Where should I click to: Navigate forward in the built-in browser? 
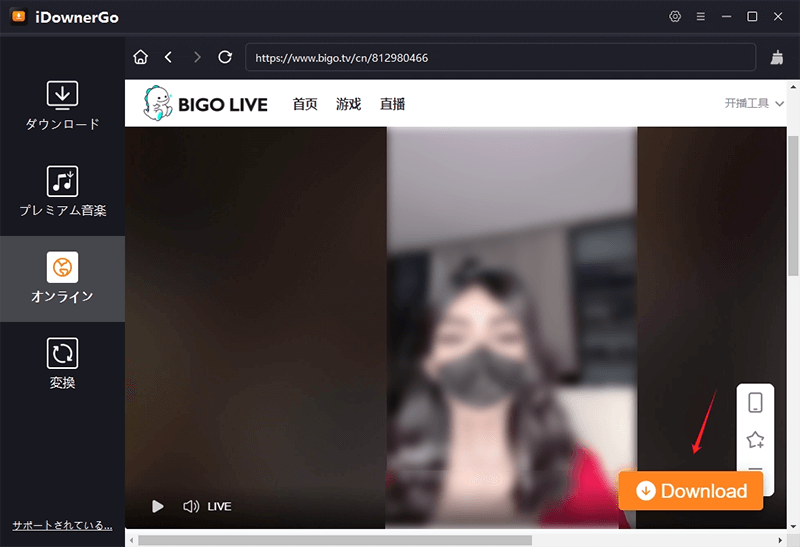(x=197, y=57)
